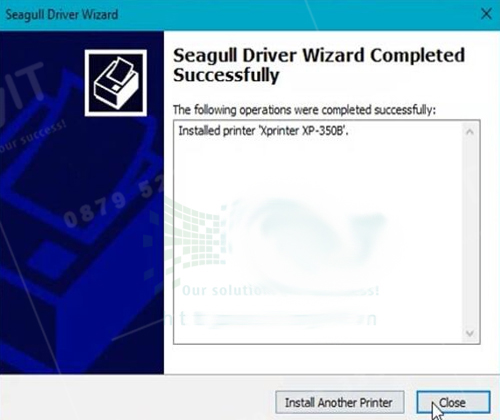Select the Installed printer 'Xprinter XP-350B' line
This screenshot has width=500, height=420.
coord(263,131)
